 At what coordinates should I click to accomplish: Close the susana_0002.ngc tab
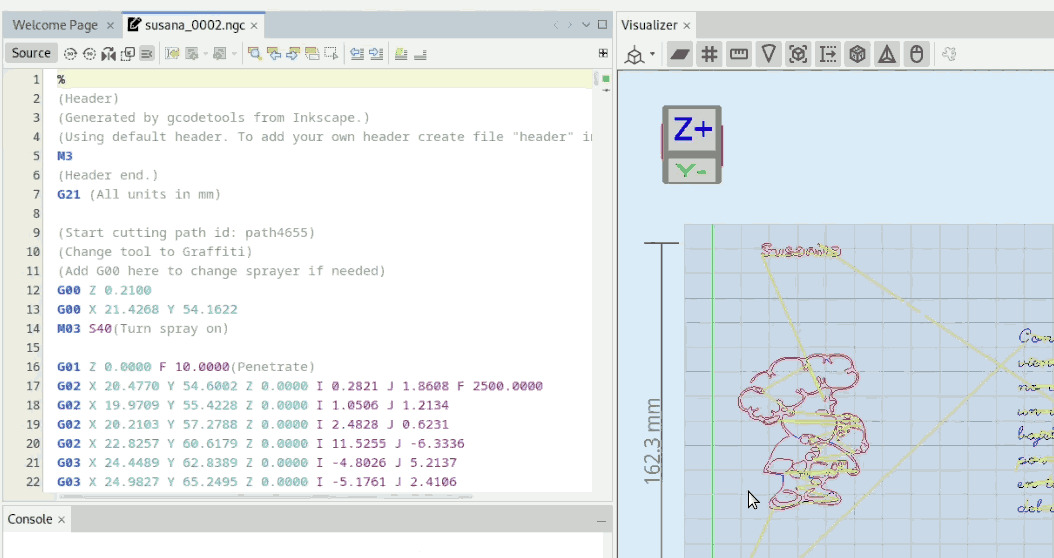254,26
